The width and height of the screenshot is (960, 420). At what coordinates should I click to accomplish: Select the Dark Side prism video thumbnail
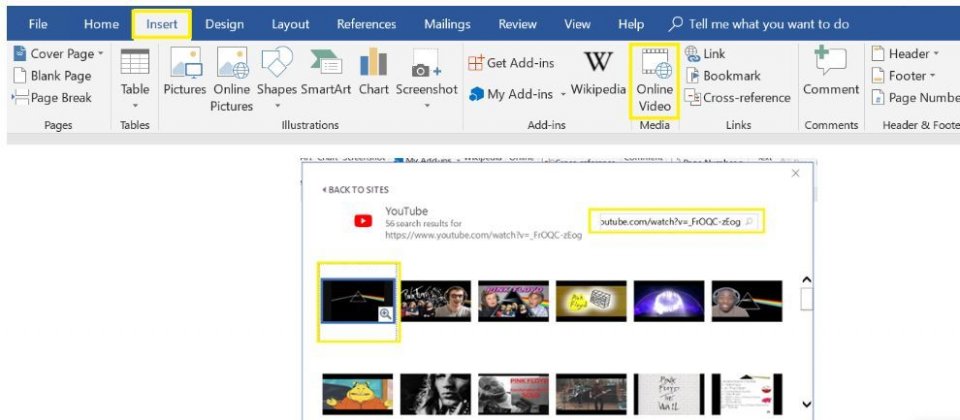point(358,301)
